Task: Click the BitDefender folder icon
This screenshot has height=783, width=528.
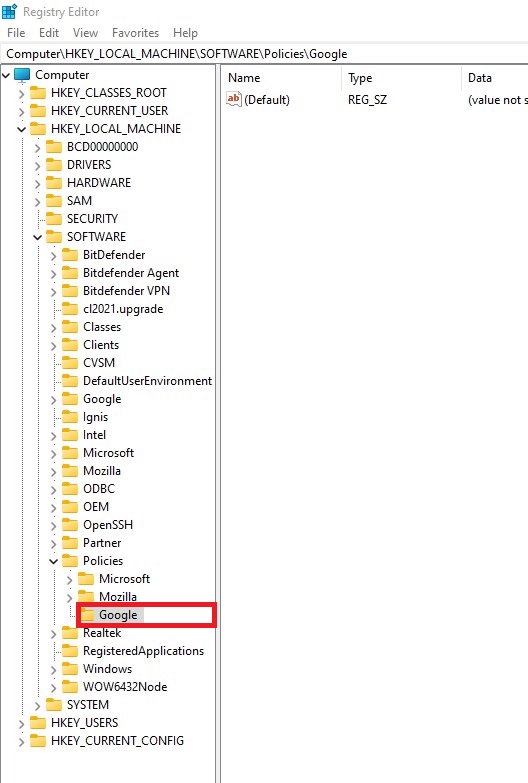Action: pyautogui.click(x=70, y=255)
